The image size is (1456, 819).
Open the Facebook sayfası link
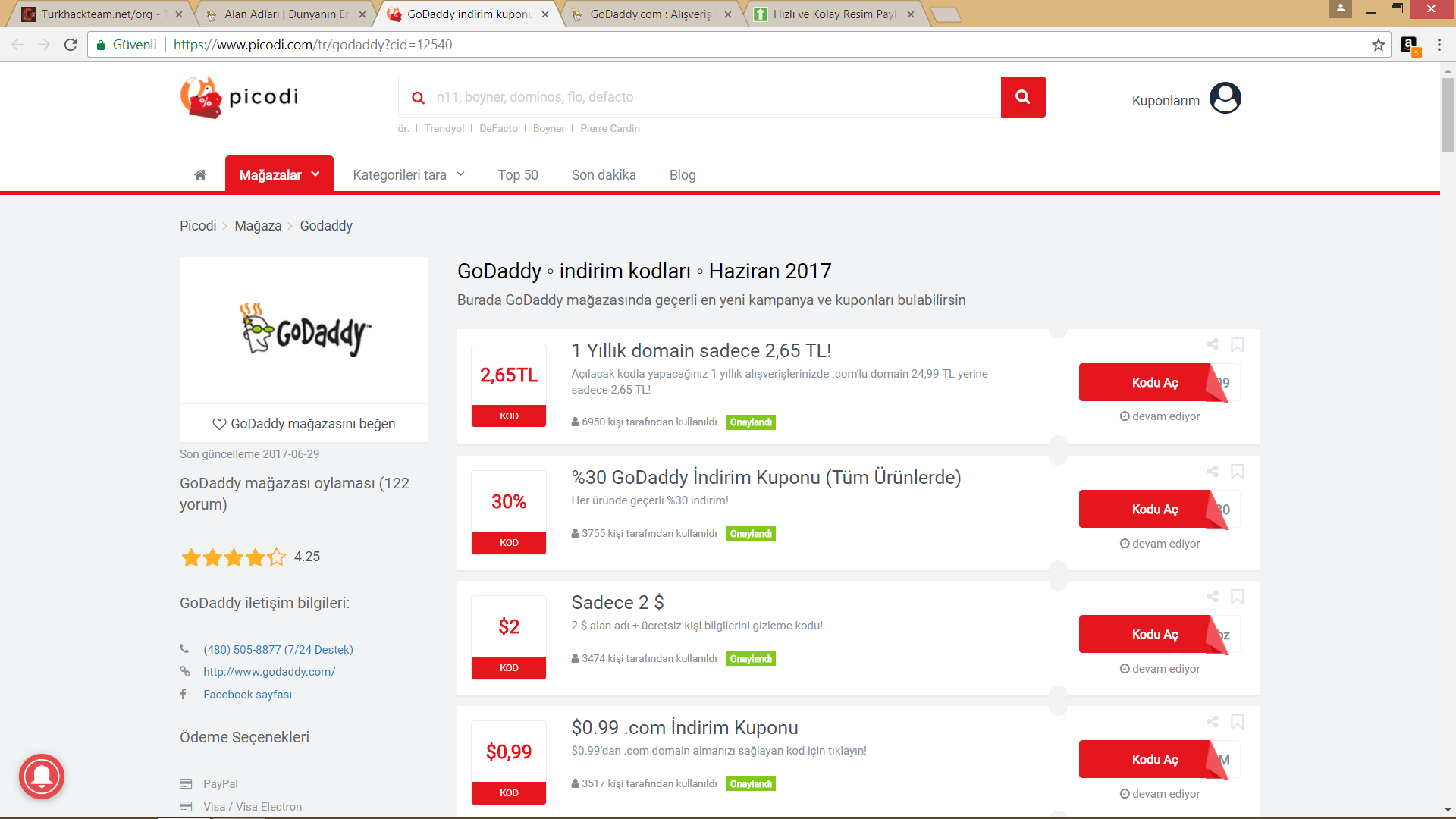pos(247,695)
